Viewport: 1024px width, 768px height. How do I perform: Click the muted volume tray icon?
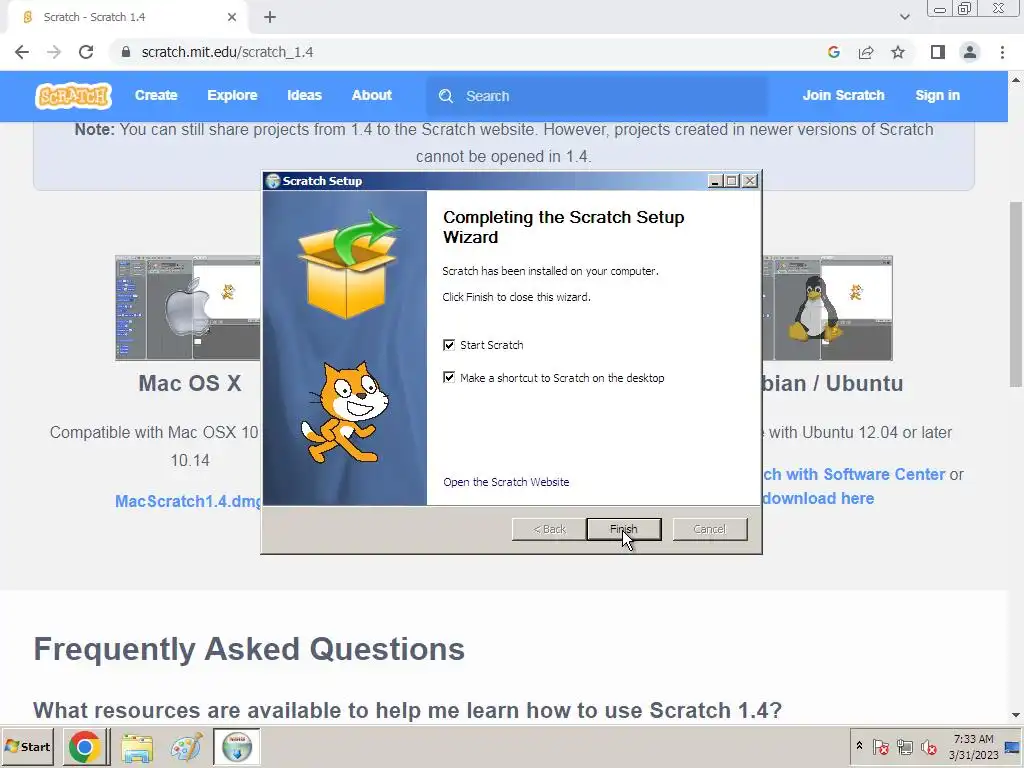coord(928,746)
